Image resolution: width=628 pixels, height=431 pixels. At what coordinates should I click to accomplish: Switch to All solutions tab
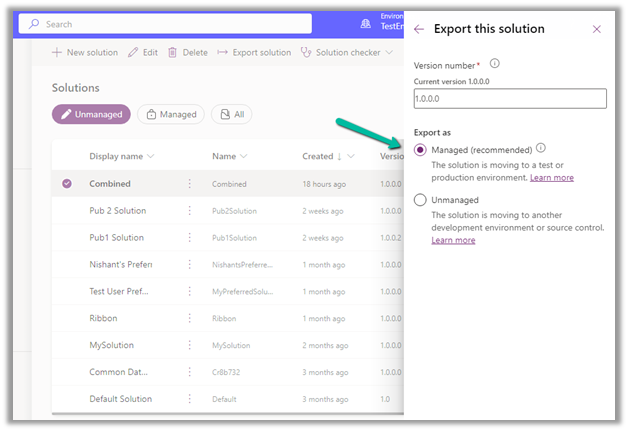point(231,115)
